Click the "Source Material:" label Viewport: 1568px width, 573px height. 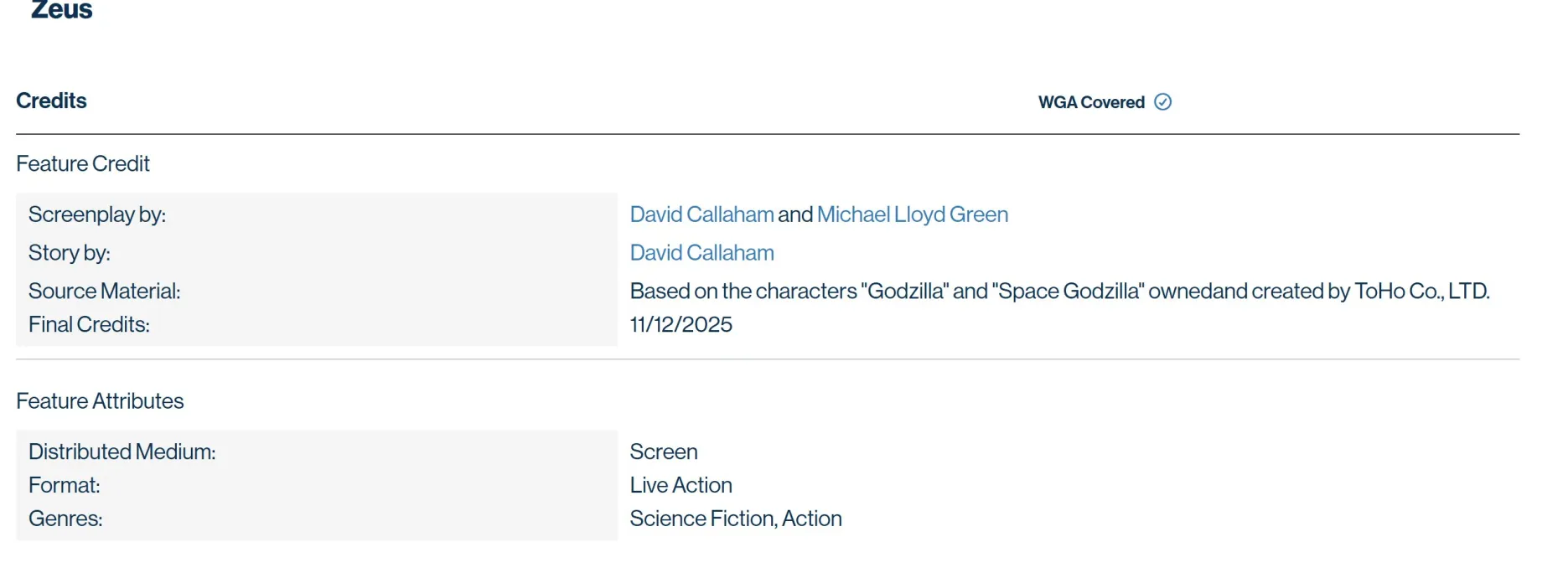(104, 291)
